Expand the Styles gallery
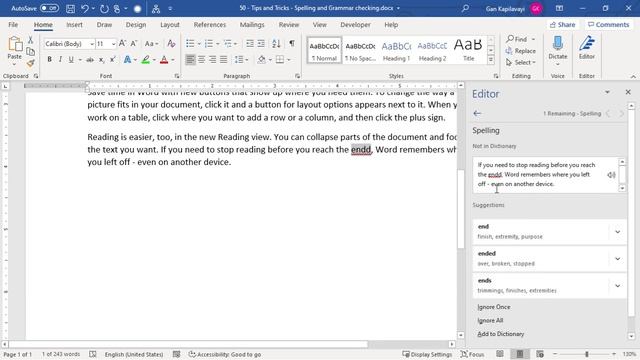 491,60
